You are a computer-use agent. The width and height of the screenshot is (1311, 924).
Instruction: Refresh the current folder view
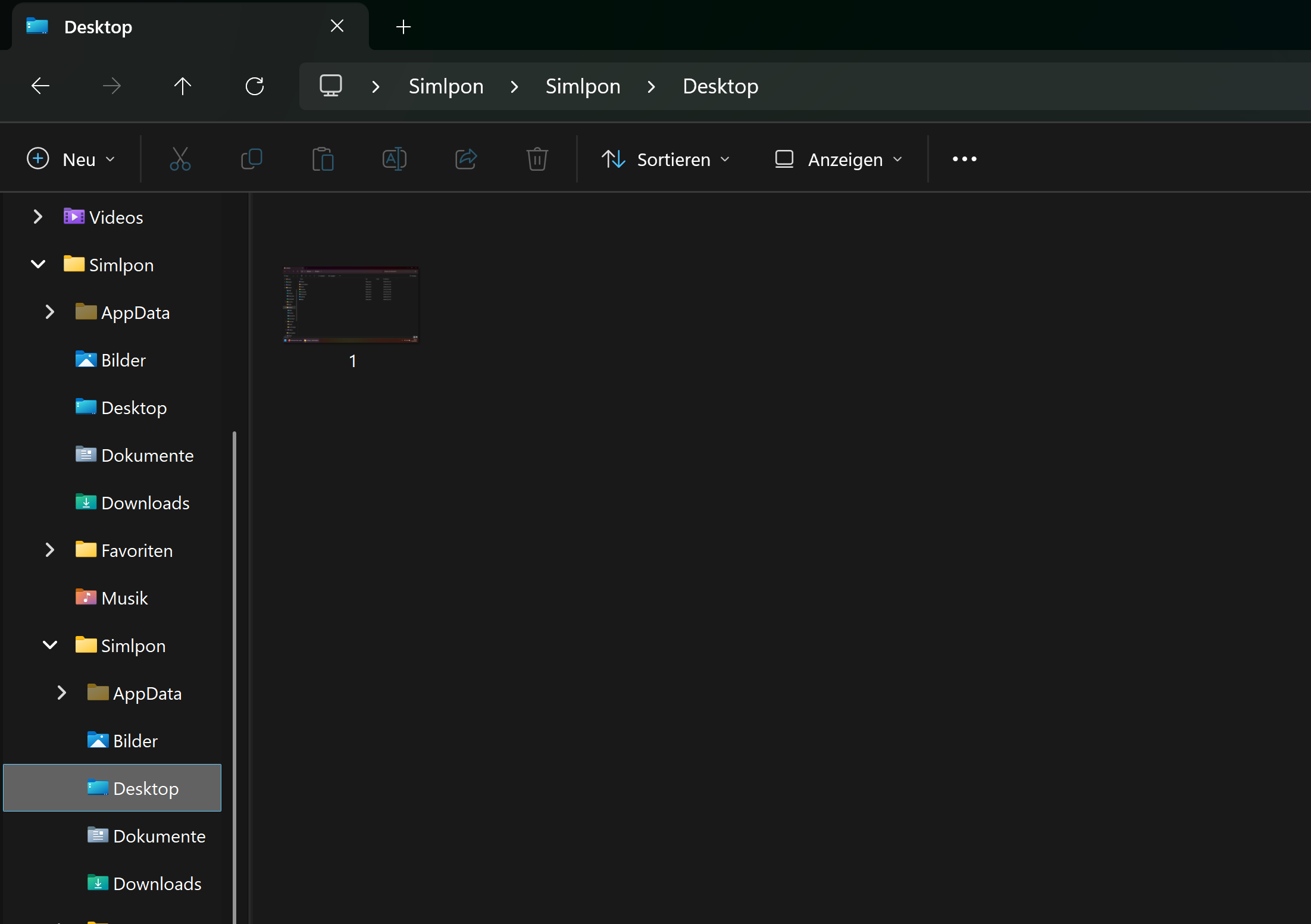(x=255, y=86)
